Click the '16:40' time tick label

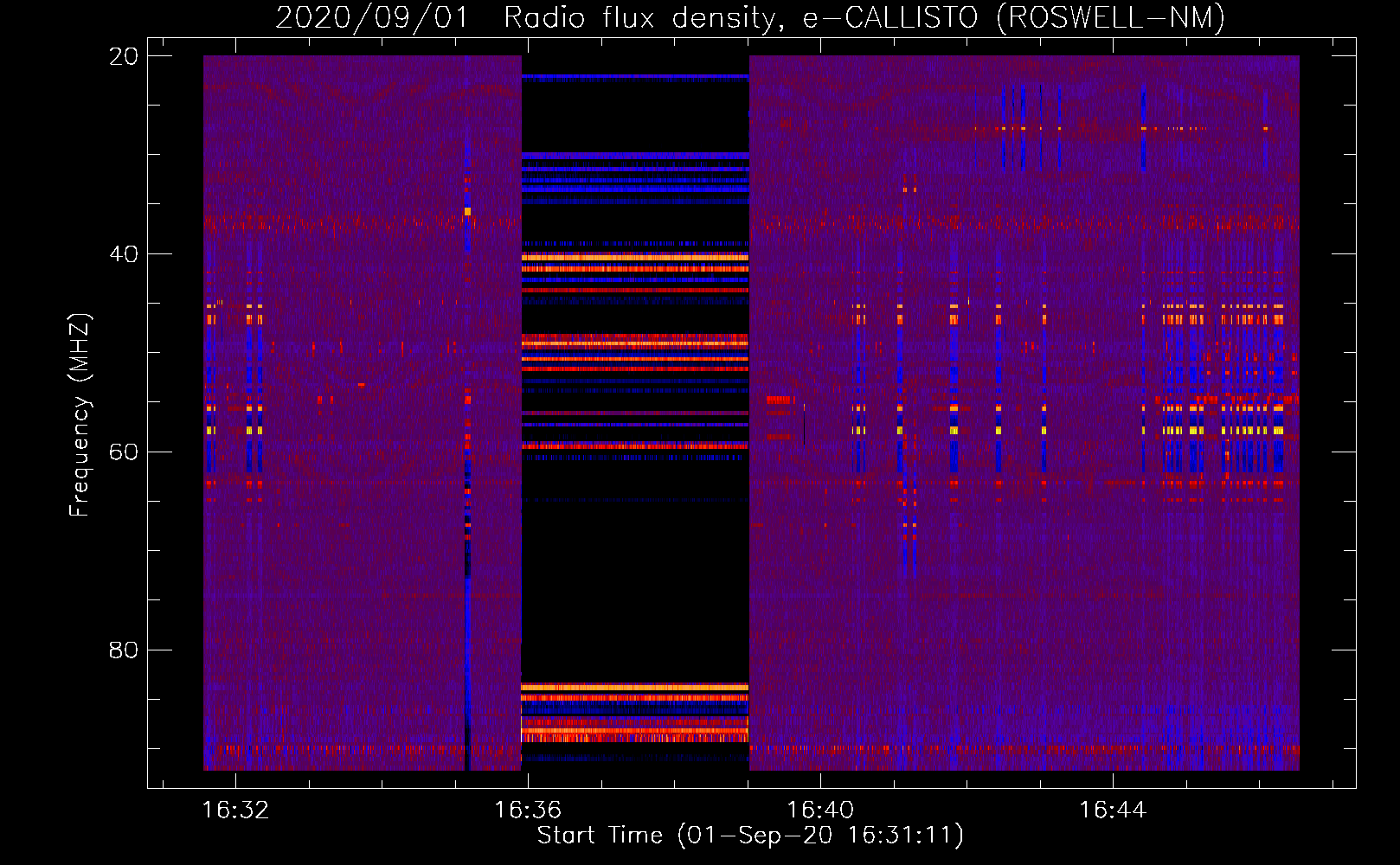coord(820,811)
